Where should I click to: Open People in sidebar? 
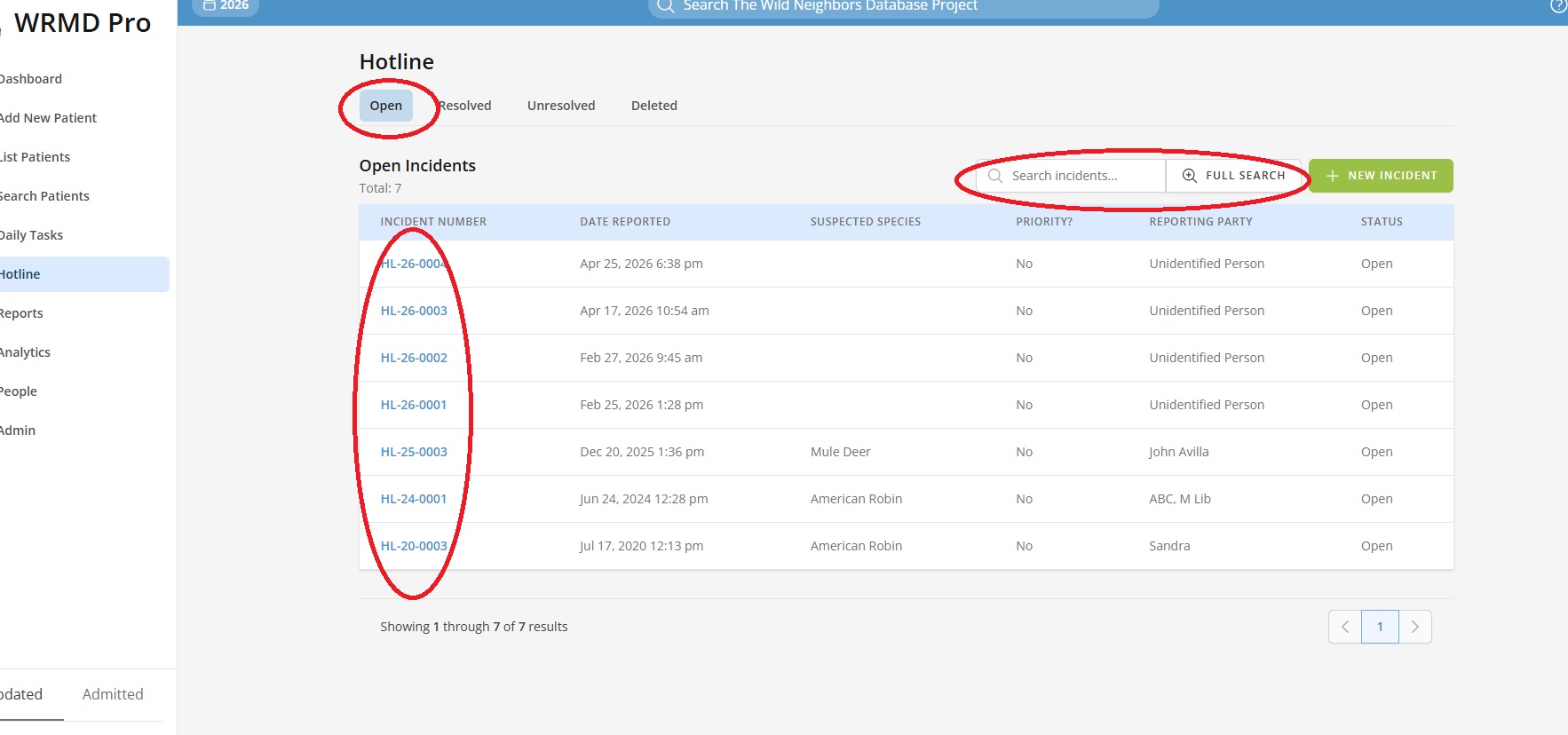point(19,391)
